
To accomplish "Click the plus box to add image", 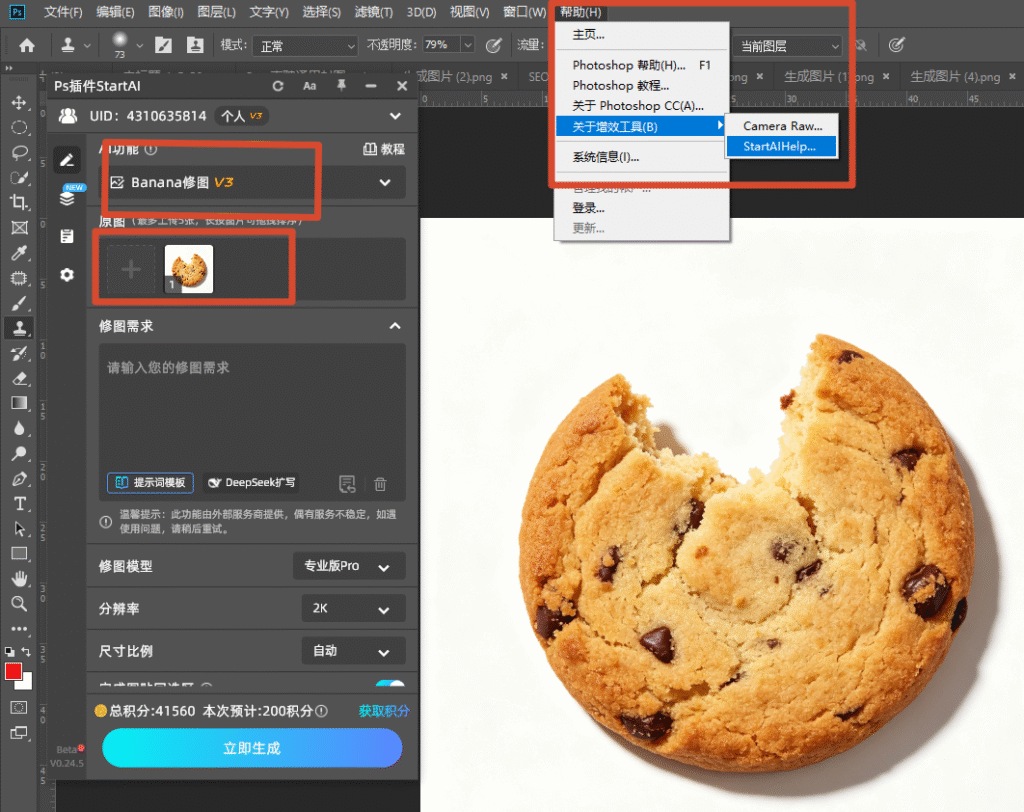I will tap(131, 268).
